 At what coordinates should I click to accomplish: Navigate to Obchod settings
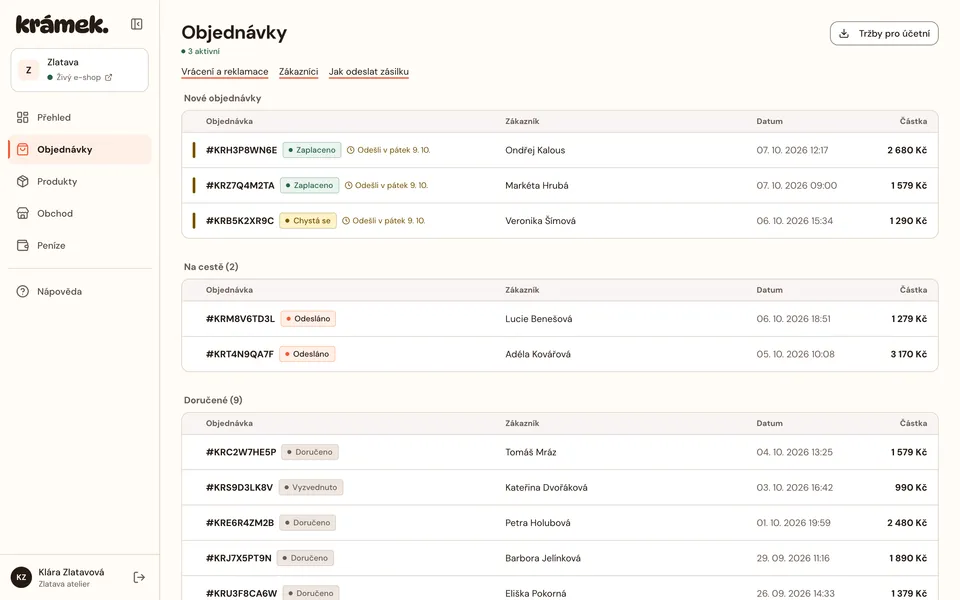point(80,213)
